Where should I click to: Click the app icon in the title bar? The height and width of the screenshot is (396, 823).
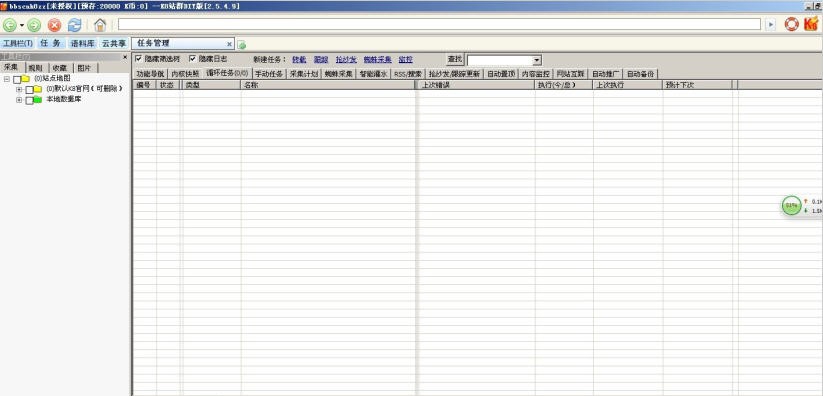[4, 6]
